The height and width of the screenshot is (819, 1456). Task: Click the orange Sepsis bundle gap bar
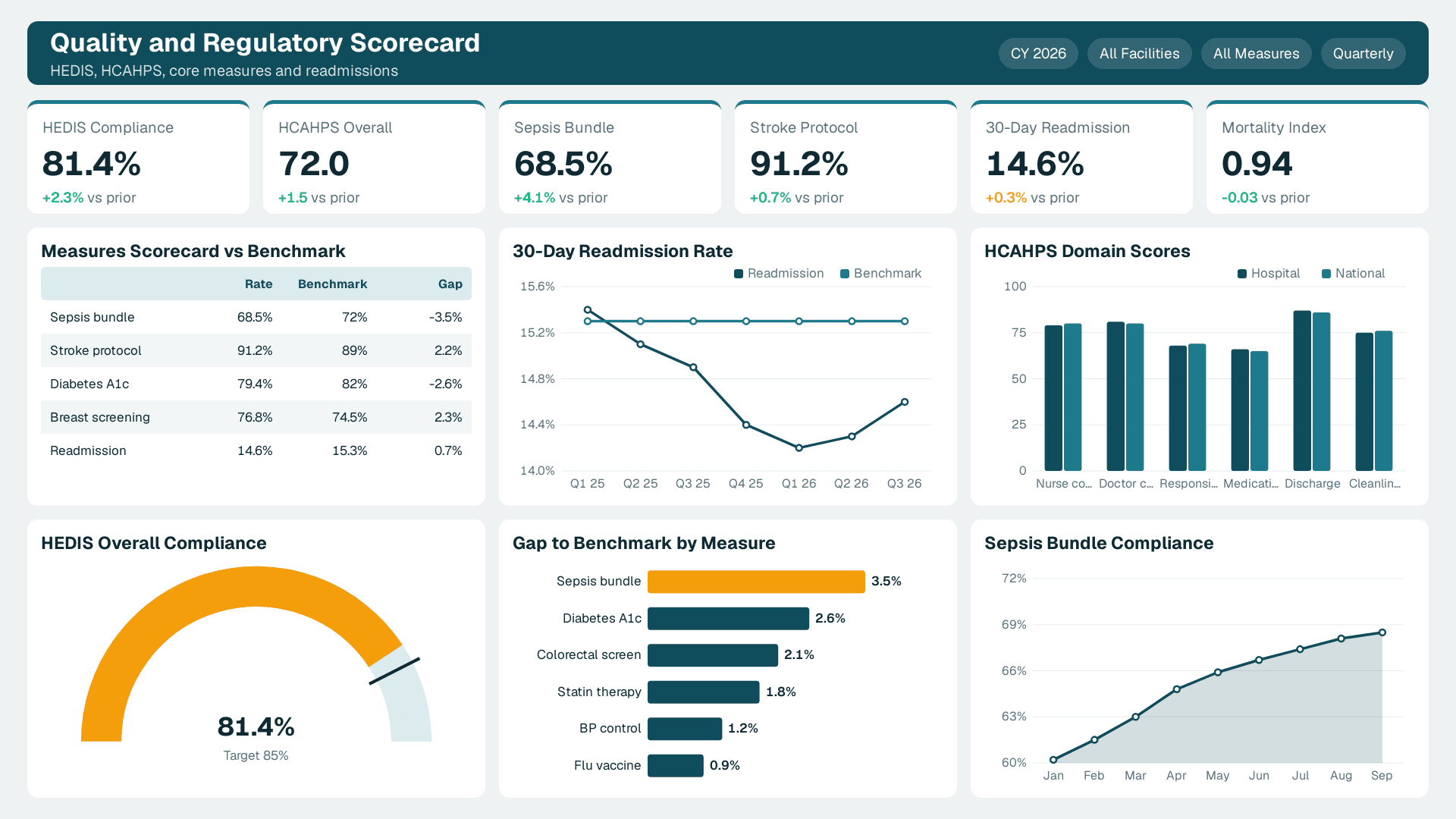756,582
